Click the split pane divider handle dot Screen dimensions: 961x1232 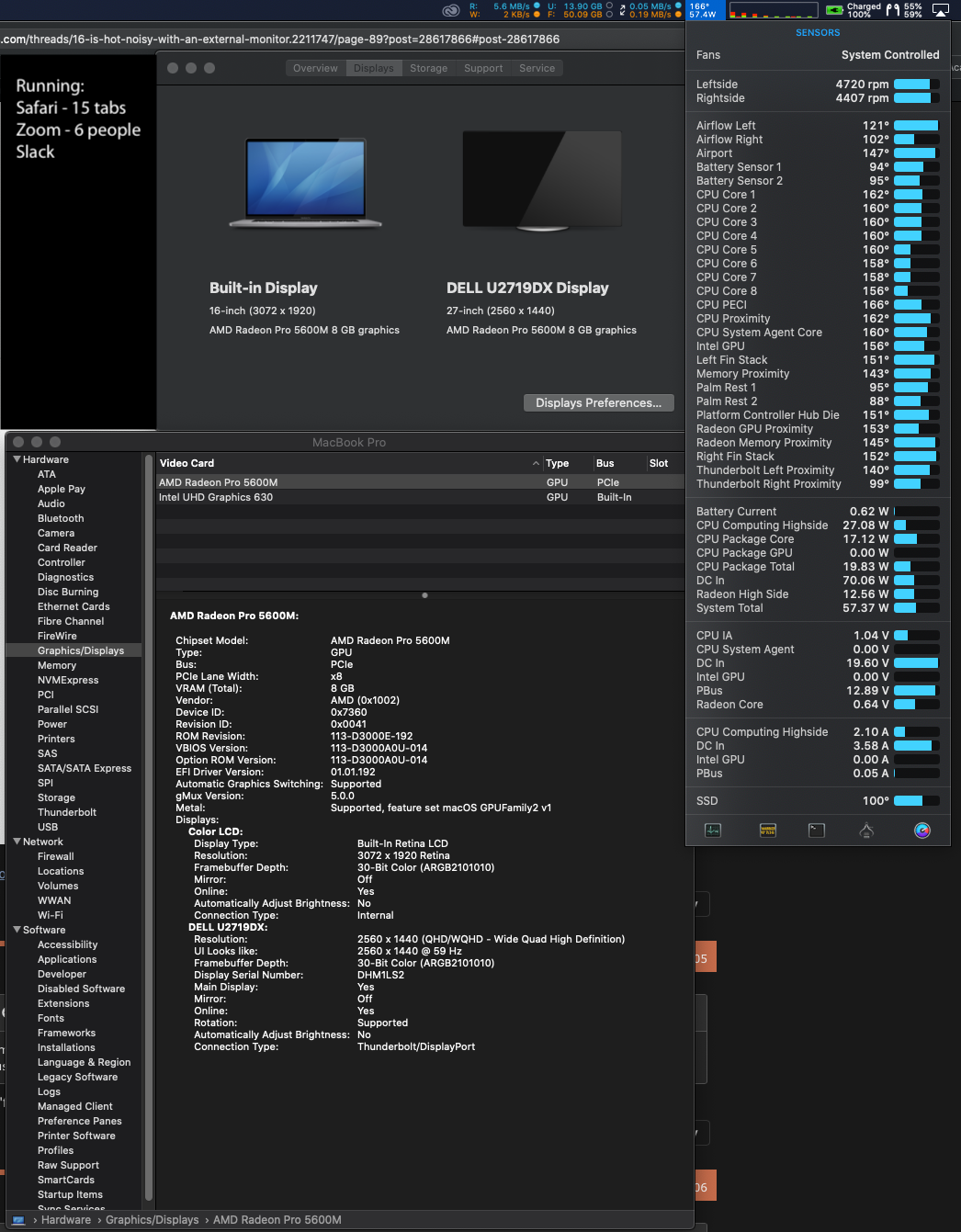pos(424,595)
